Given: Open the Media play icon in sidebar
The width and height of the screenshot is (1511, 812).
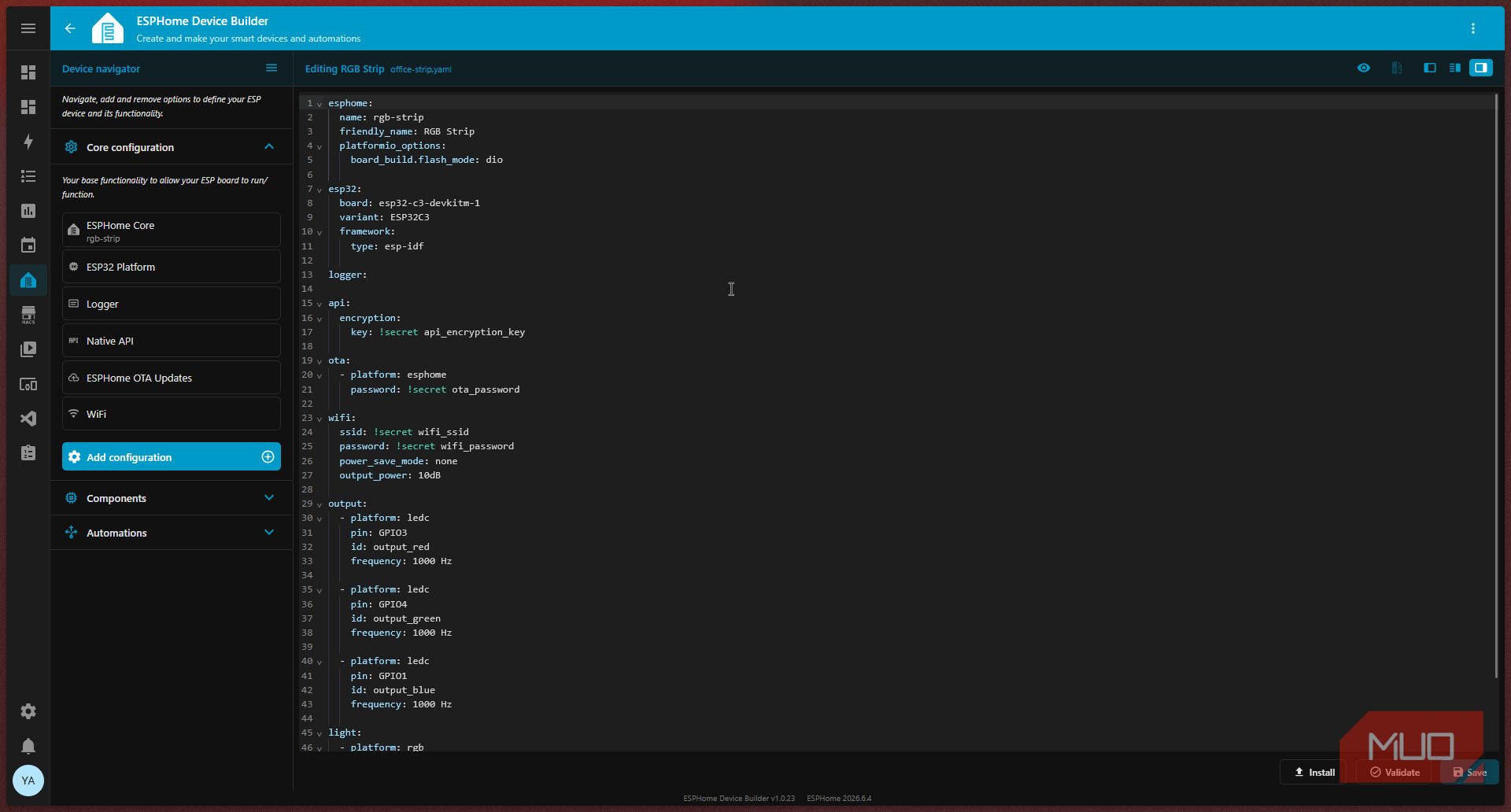Looking at the screenshot, I should click(x=28, y=349).
